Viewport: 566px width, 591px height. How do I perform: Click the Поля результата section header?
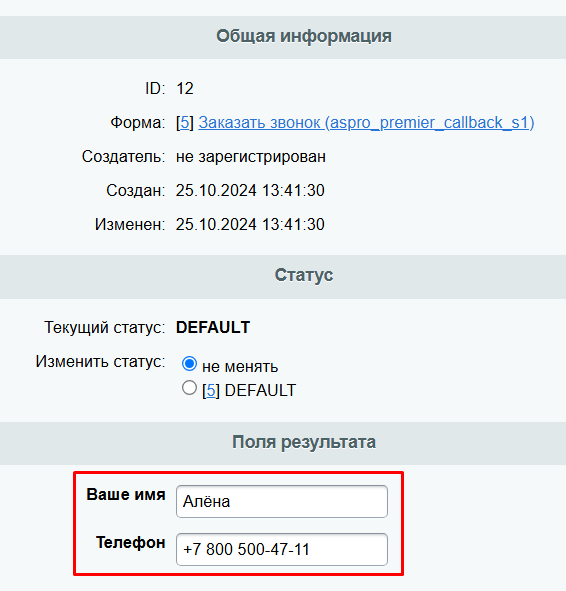pyautogui.click(x=304, y=442)
